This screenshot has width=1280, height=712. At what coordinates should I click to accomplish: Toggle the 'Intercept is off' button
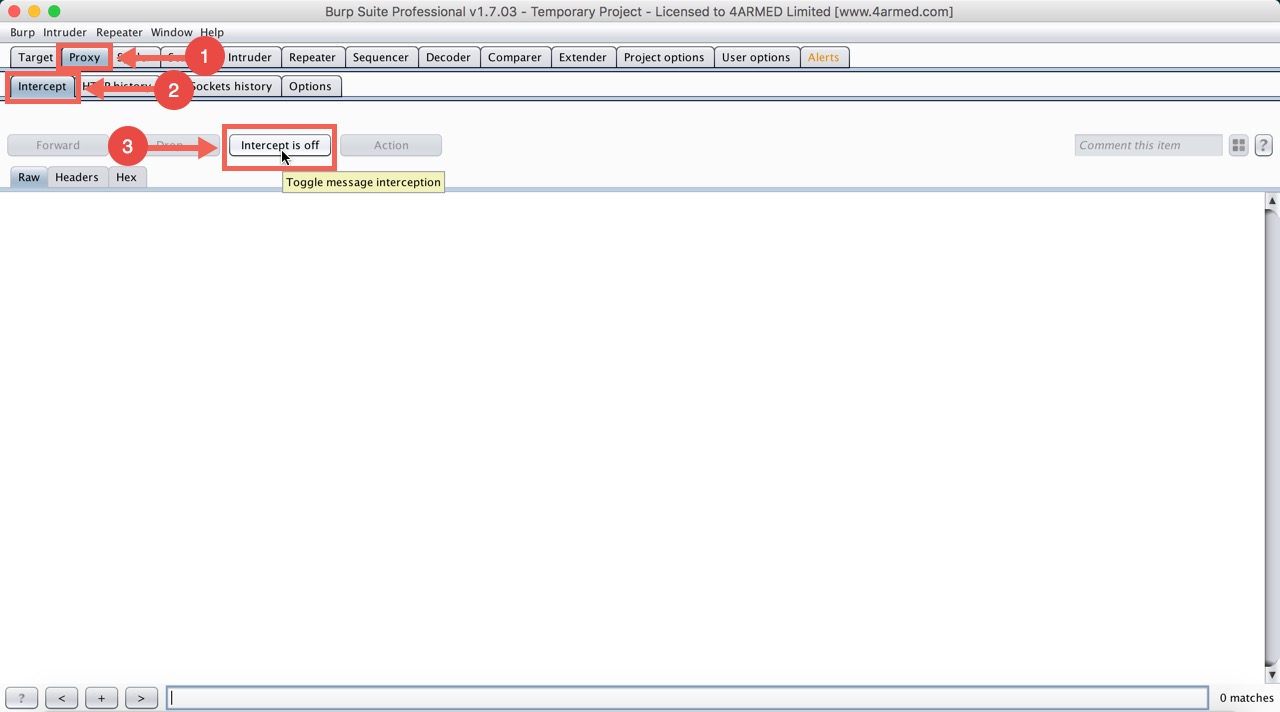coord(280,145)
